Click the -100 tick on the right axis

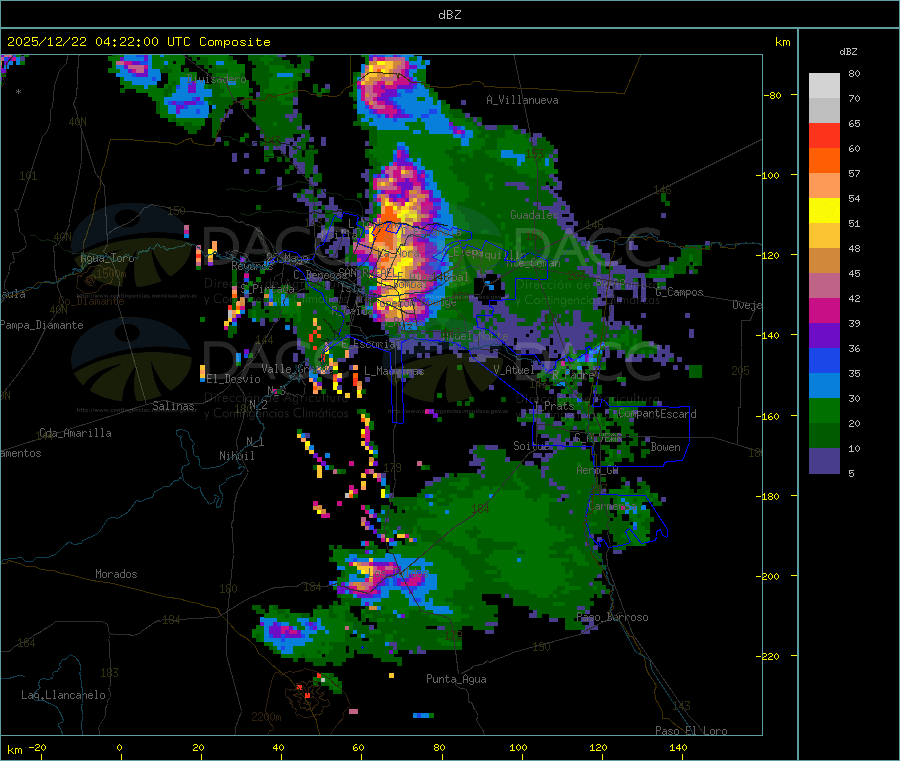tap(767, 175)
